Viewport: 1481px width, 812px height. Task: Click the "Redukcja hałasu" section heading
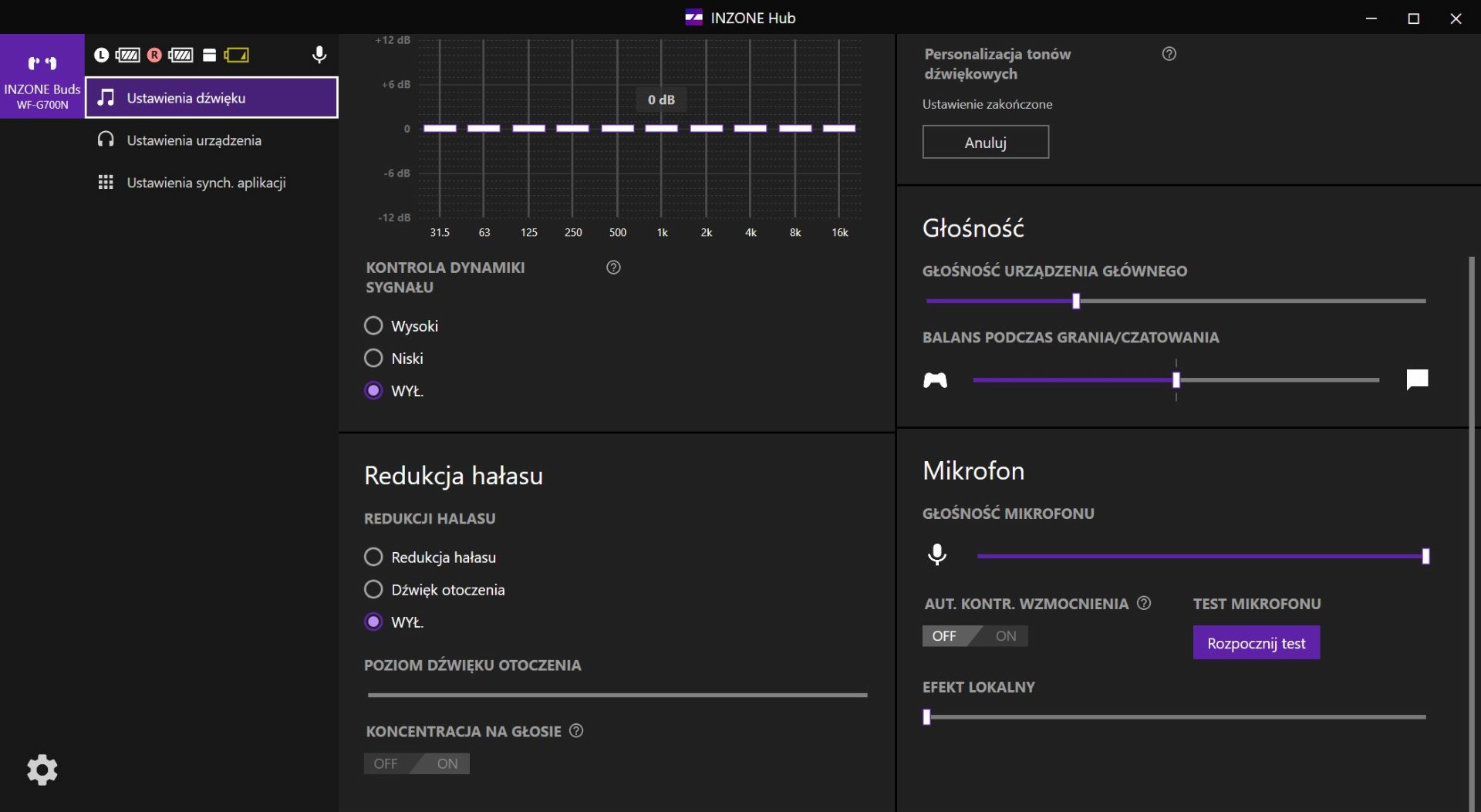(x=454, y=476)
